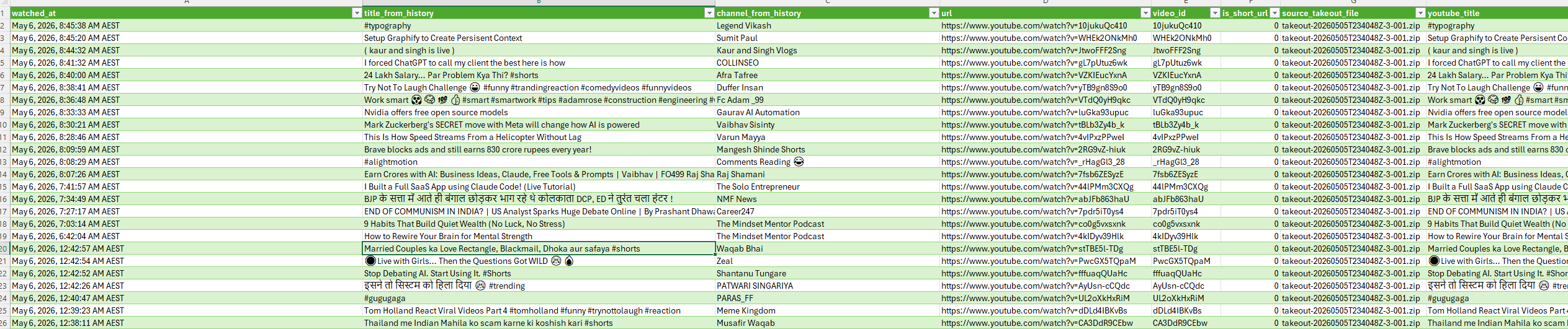
Task: Select the channel_from_history header cell
Action: pos(827,13)
